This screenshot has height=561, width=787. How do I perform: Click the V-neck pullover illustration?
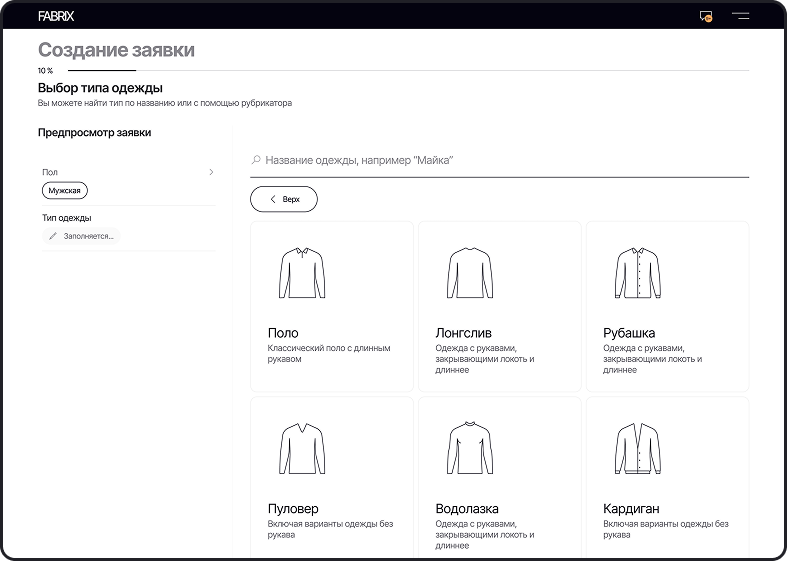pos(302,448)
